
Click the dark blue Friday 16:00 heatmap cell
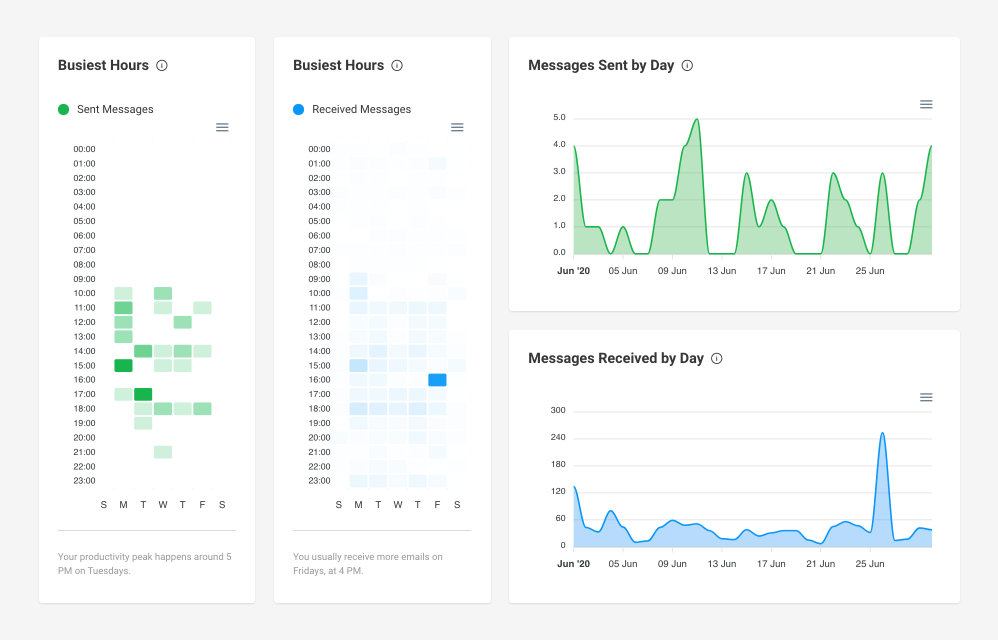click(437, 379)
